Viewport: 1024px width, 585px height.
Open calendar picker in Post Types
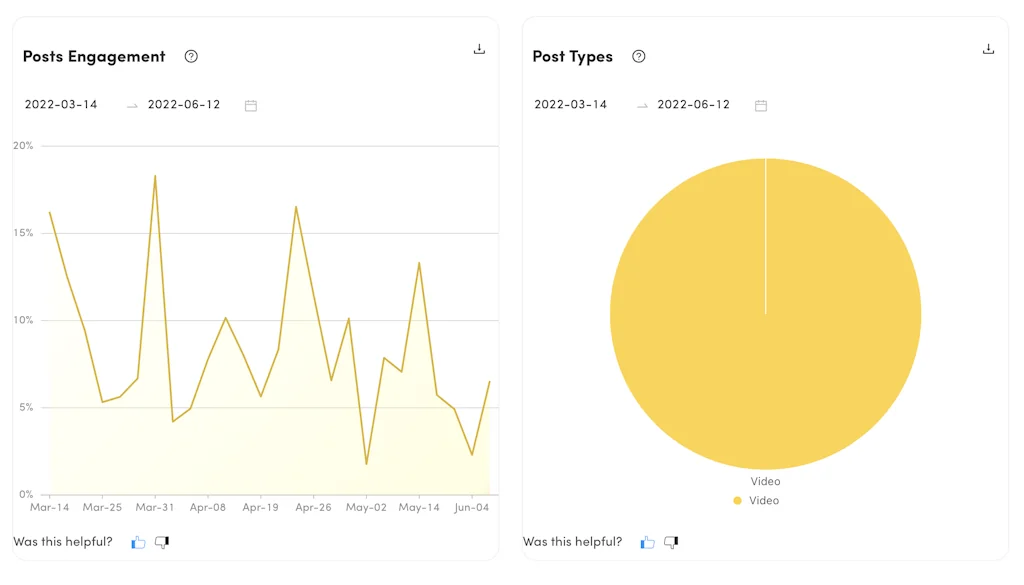point(761,105)
